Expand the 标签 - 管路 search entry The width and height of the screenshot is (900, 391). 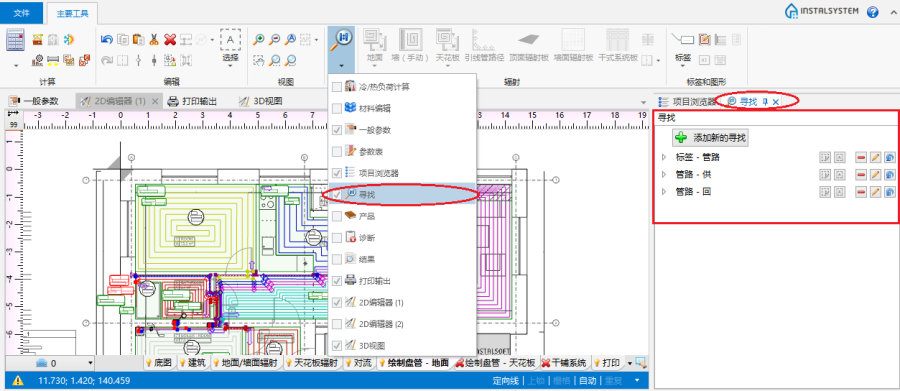coord(664,157)
